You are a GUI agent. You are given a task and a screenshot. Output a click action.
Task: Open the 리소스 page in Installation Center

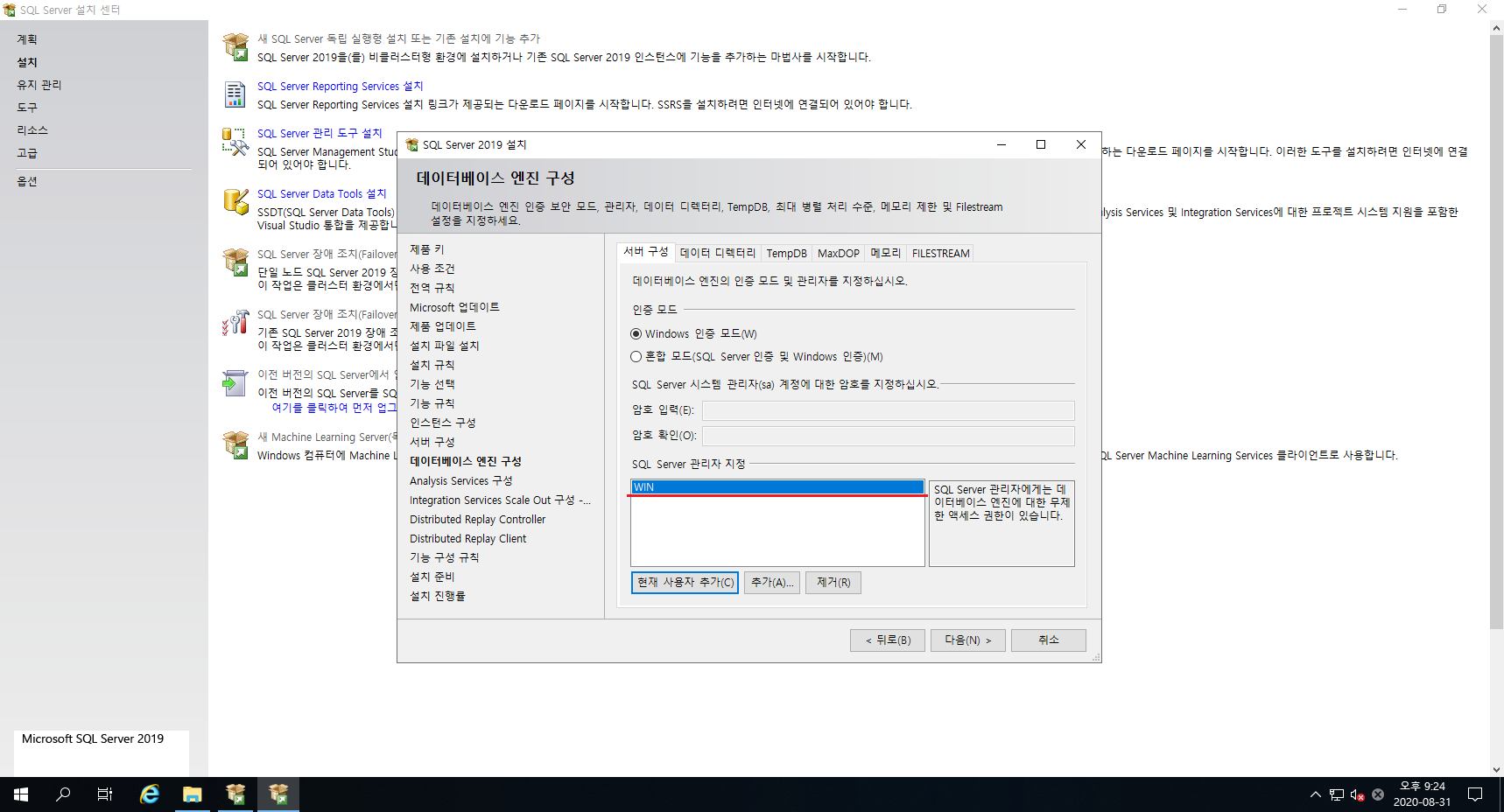click(x=32, y=130)
